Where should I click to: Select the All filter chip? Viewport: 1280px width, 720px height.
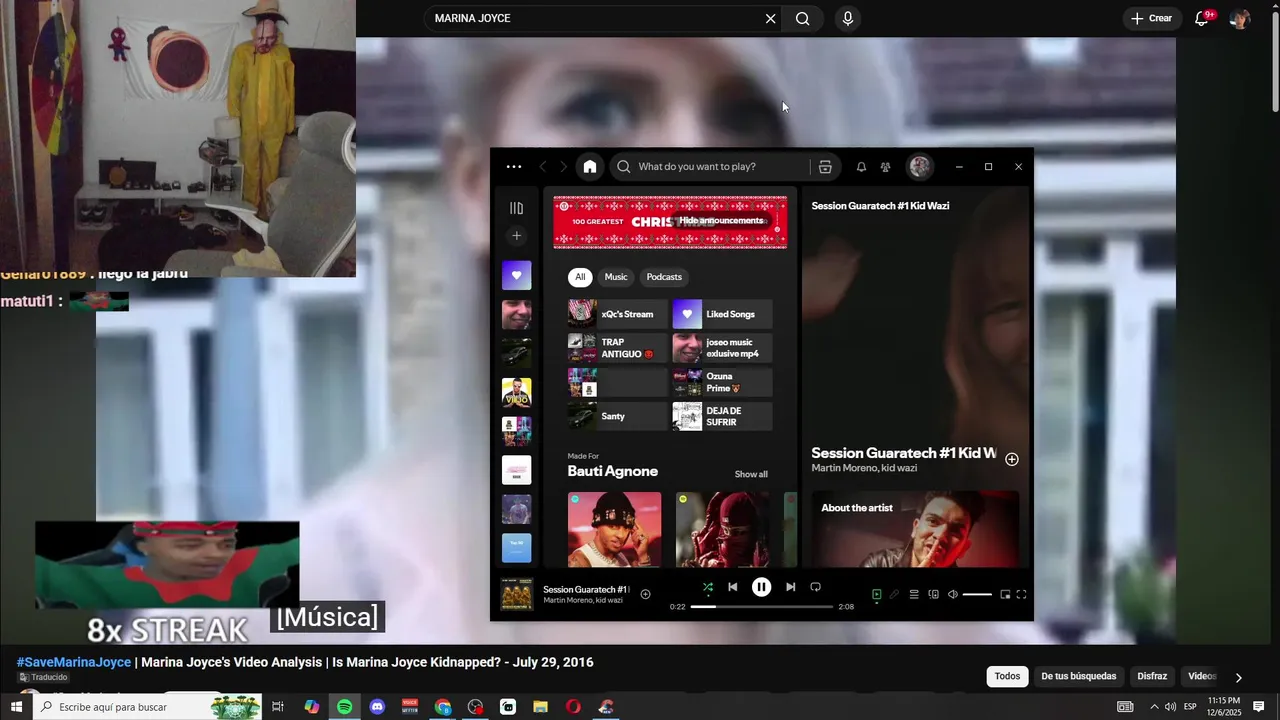pos(580,277)
